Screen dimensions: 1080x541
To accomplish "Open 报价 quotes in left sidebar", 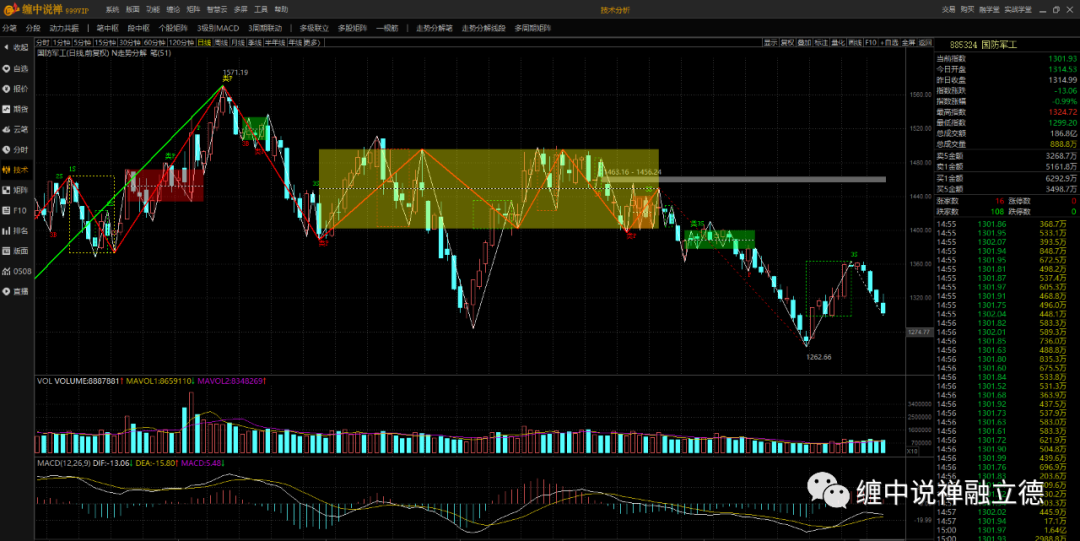I will tap(16, 89).
